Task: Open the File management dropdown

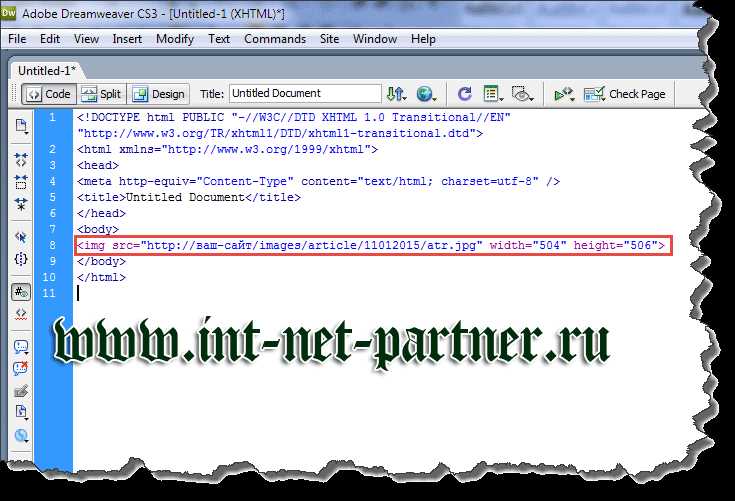Action: [x=396, y=94]
